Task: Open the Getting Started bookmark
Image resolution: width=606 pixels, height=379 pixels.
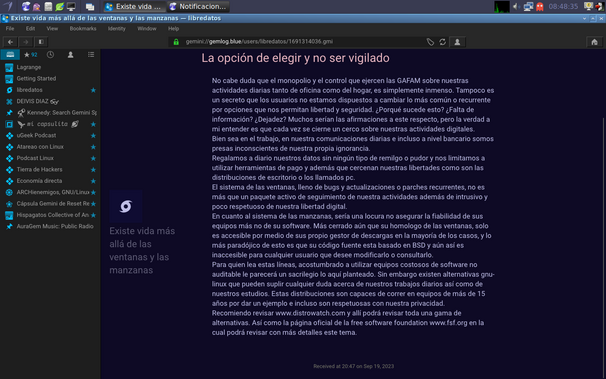Action: (50, 78)
